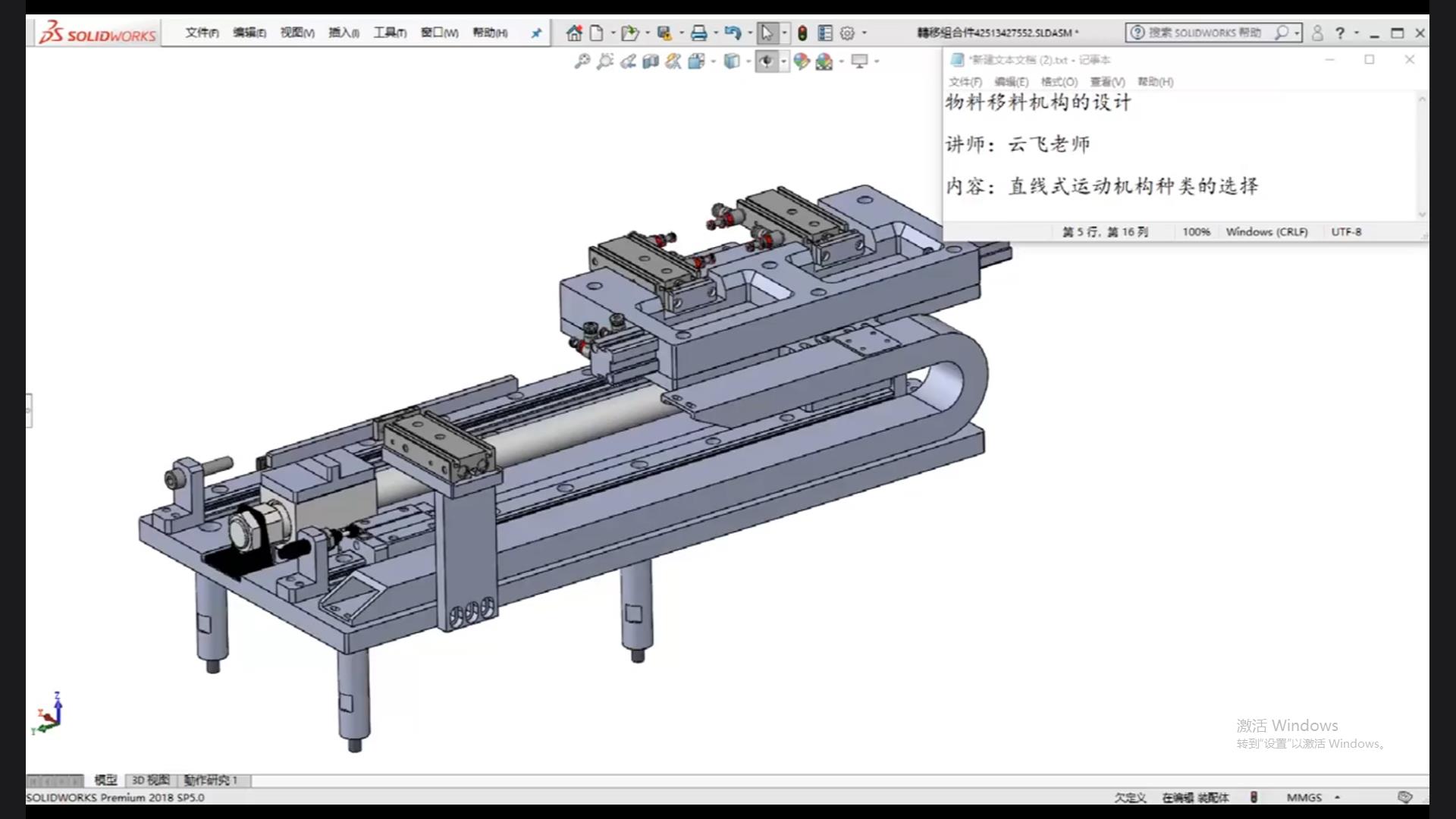Viewport: 1456px width, 819px height.
Task: Expand the New document dropdown arrow
Action: (613, 33)
